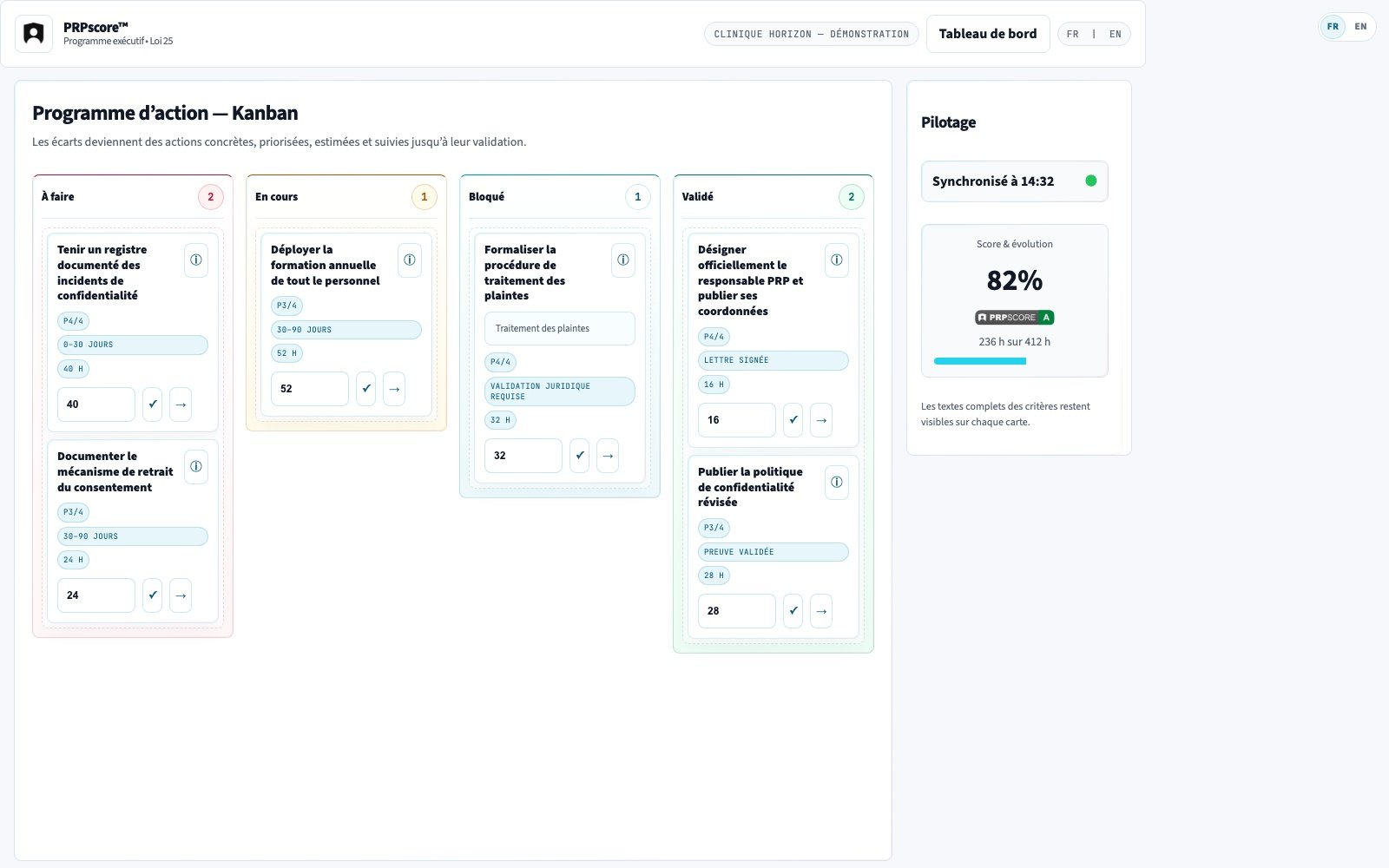The height and width of the screenshot is (868, 1389).
Task: Click the Score & évolution label
Action: click(x=1015, y=244)
